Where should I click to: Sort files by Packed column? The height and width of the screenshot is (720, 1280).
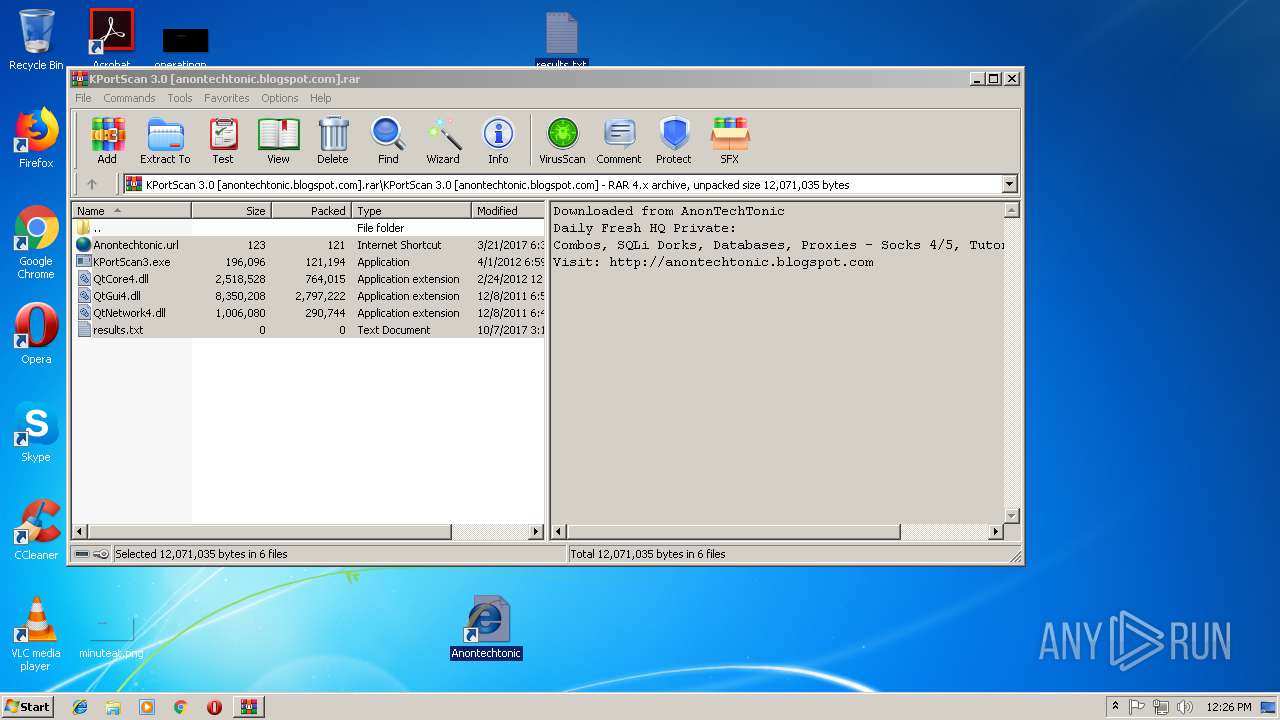coord(311,211)
